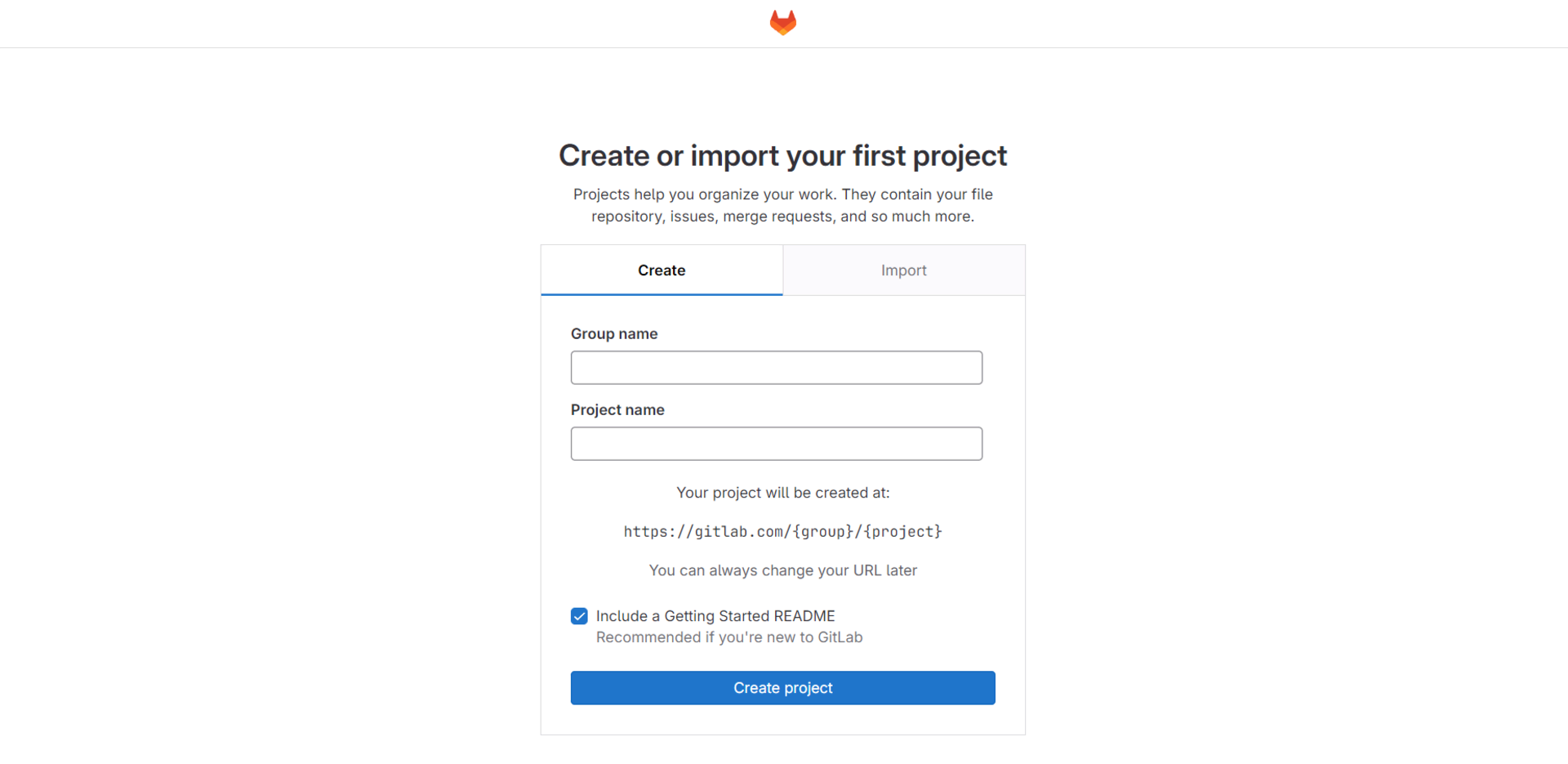This screenshot has width=1568, height=764.
Task: Click the {group} placeholder in the URL
Action: [x=822, y=532]
